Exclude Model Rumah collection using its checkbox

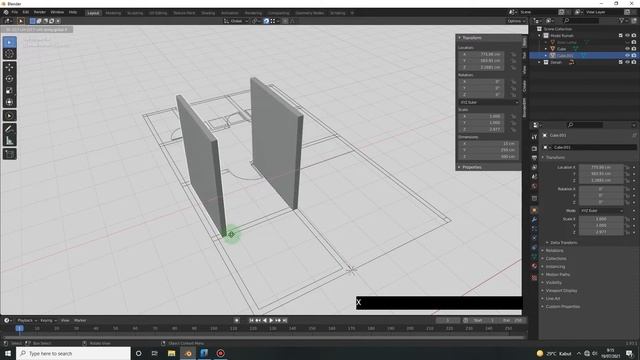click(621, 36)
